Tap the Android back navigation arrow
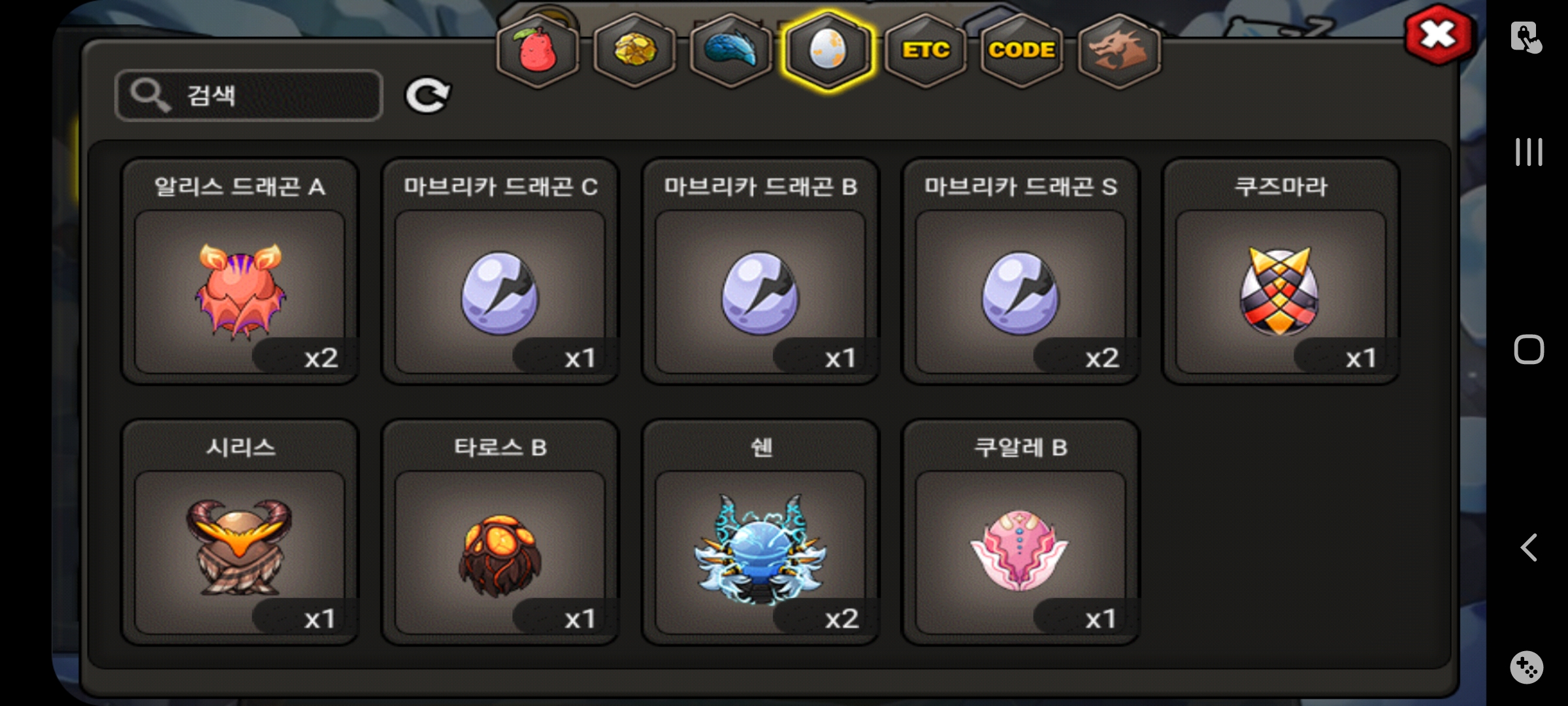Screen dimensions: 1568x706 1528,548
